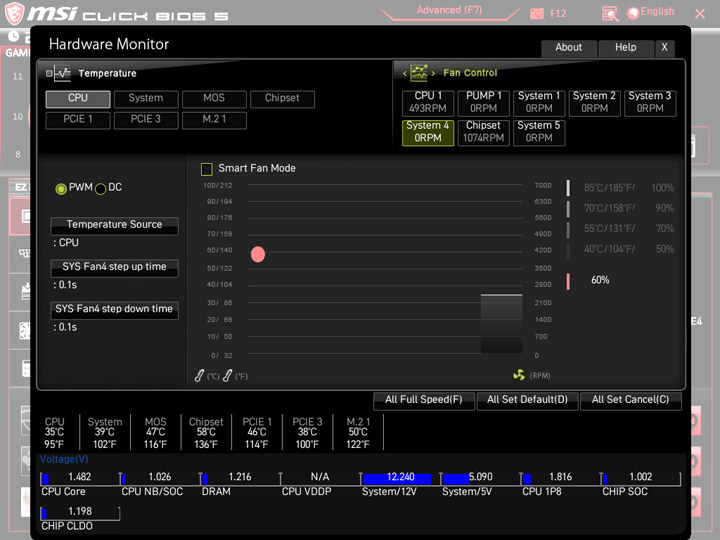Click the globe language icon
This screenshot has width=720, height=540.
(633, 13)
